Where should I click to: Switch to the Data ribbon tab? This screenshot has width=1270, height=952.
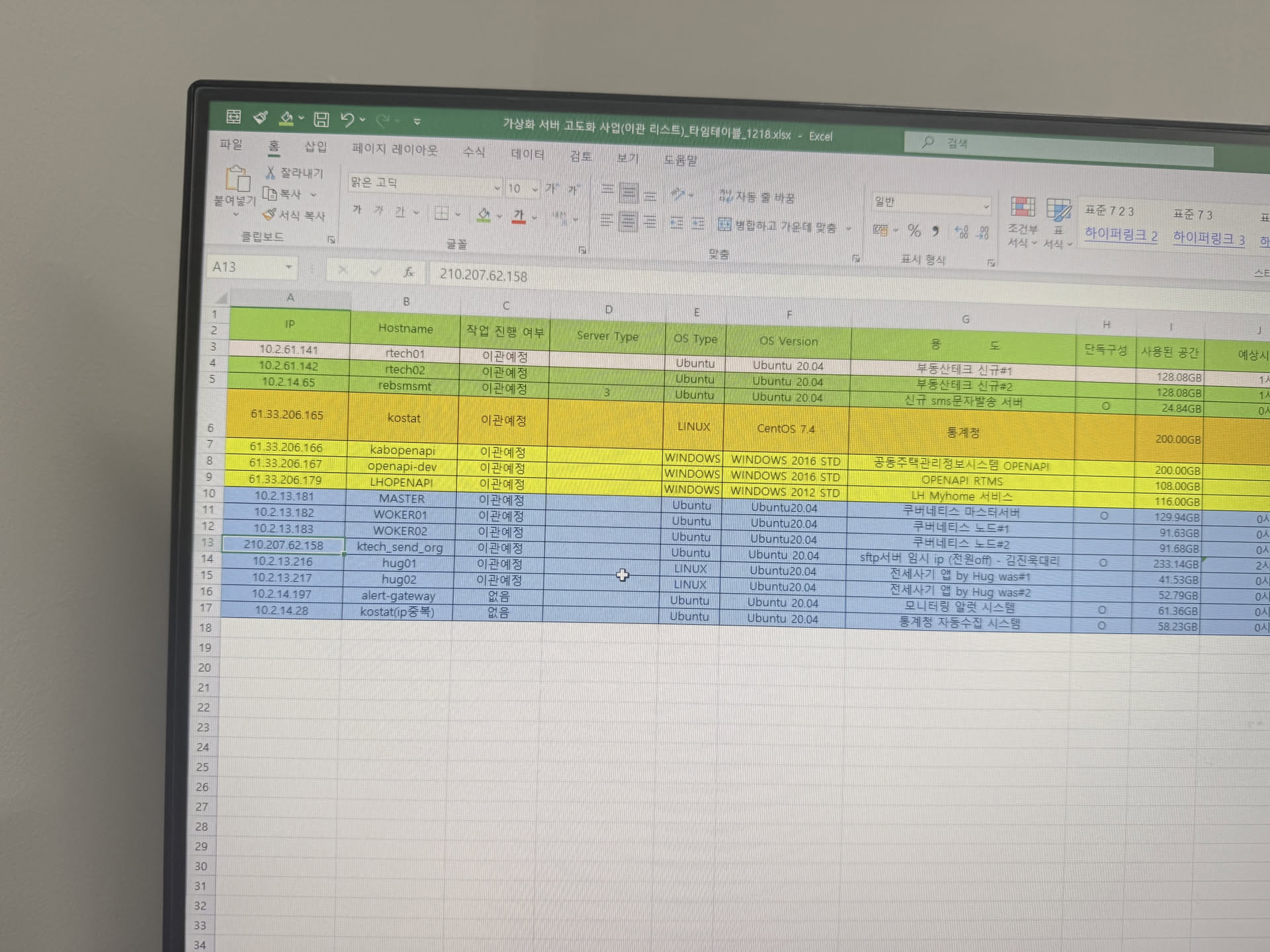[527, 155]
